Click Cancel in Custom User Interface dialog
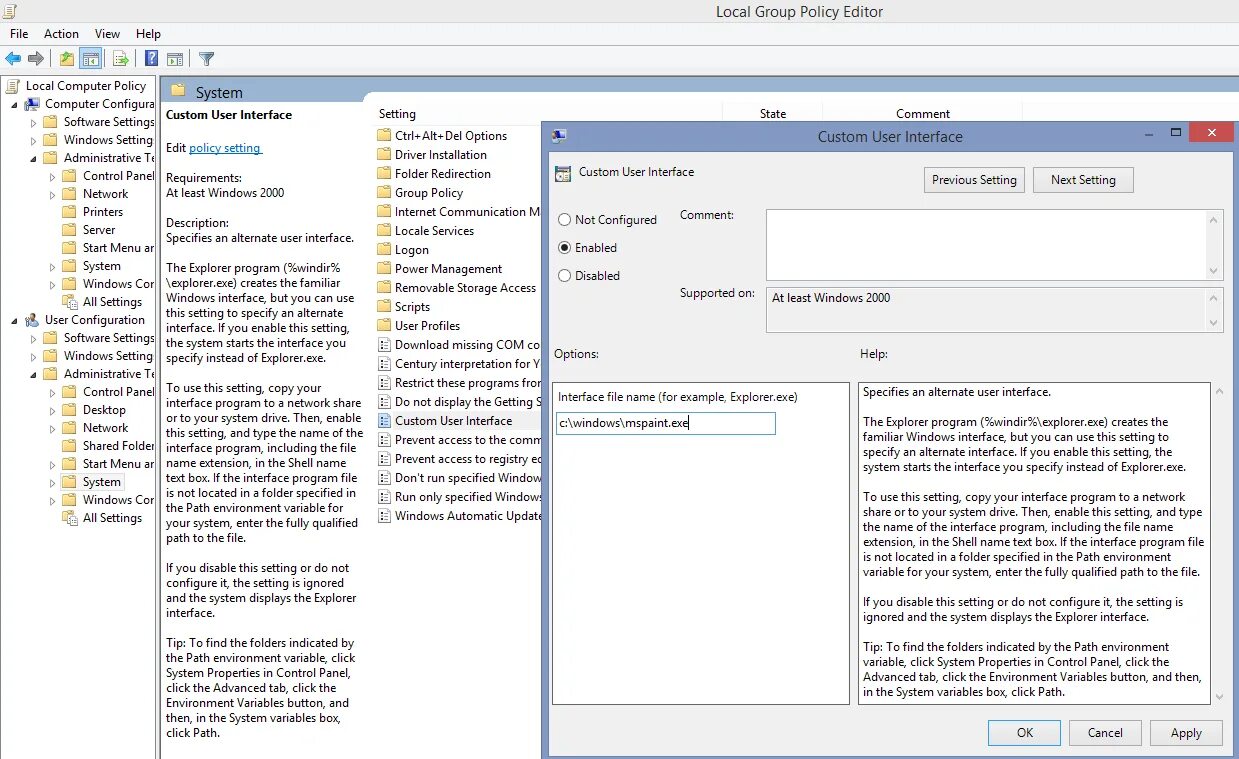The width and height of the screenshot is (1239, 759). [x=1105, y=733]
